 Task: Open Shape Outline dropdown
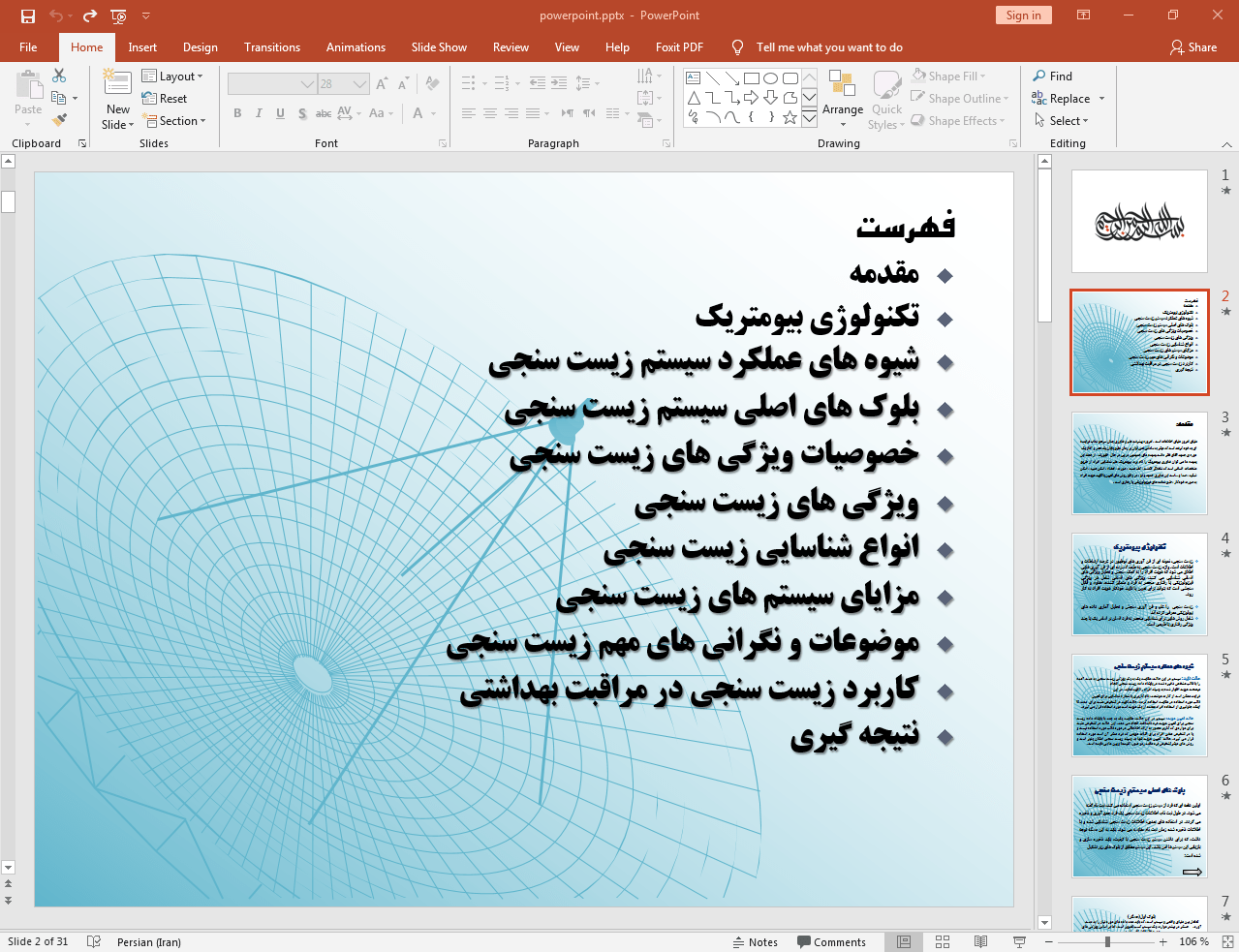(961, 98)
